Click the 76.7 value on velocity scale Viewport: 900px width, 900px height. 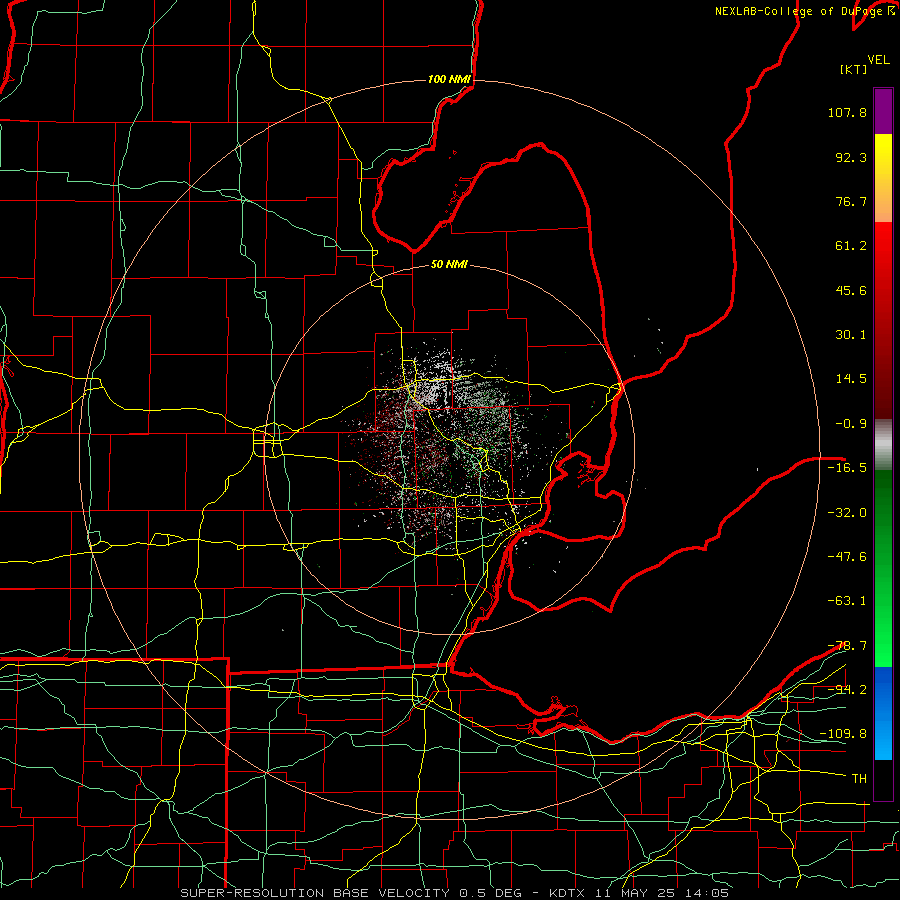[x=851, y=201]
